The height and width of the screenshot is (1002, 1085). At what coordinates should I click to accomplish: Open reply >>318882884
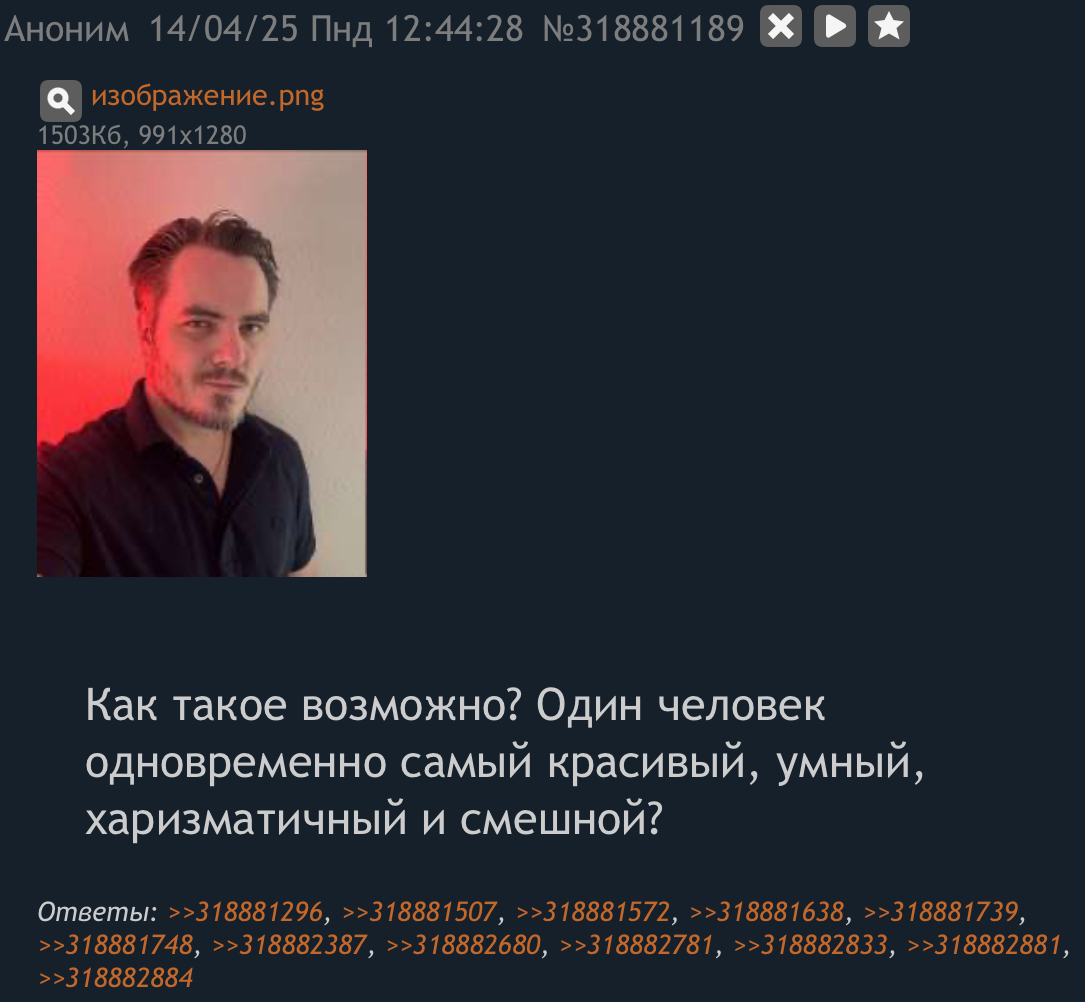point(116,978)
